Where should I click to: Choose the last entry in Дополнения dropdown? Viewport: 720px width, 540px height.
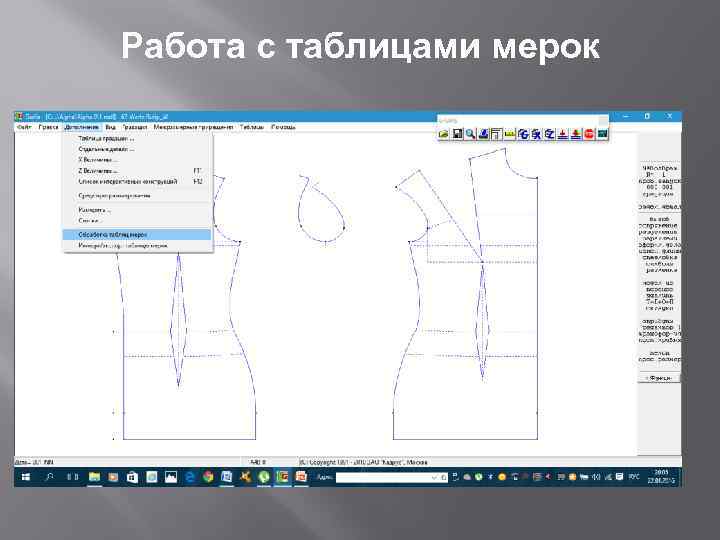(x=137, y=246)
